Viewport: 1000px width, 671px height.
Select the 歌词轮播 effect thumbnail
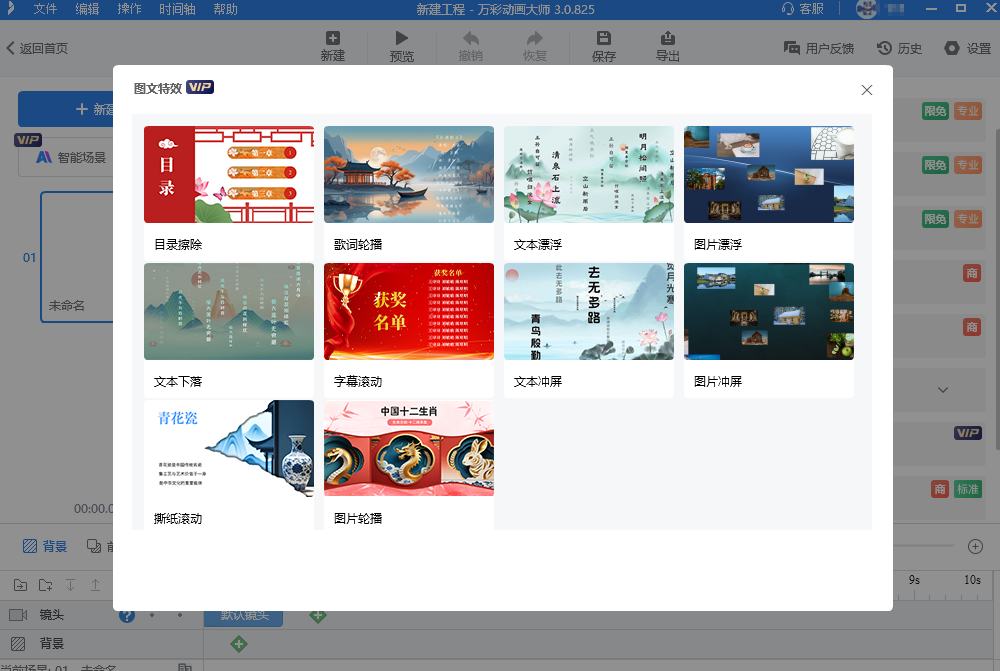(x=408, y=174)
